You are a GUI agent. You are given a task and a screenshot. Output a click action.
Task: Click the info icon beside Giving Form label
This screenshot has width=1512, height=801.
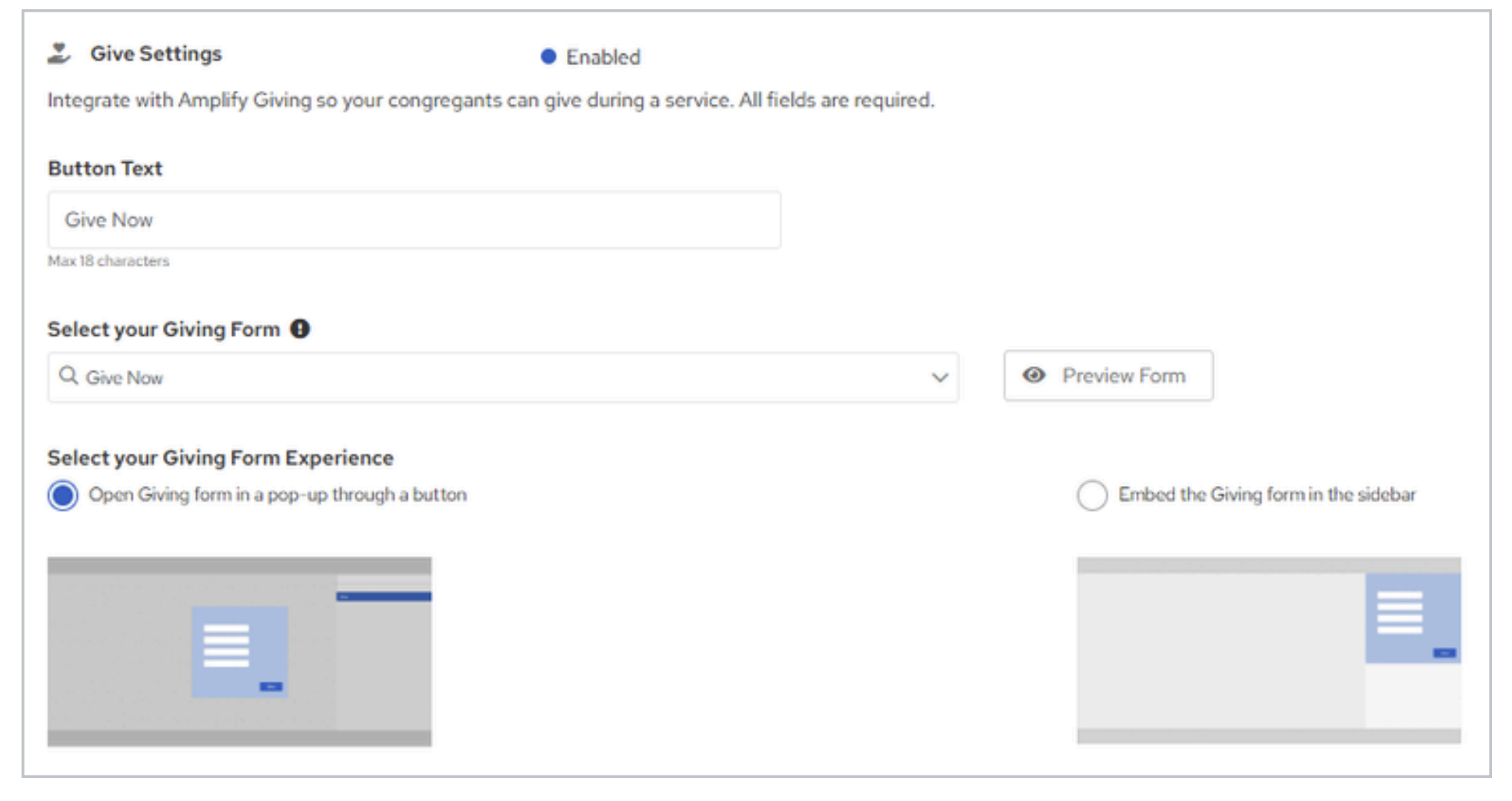(300, 329)
